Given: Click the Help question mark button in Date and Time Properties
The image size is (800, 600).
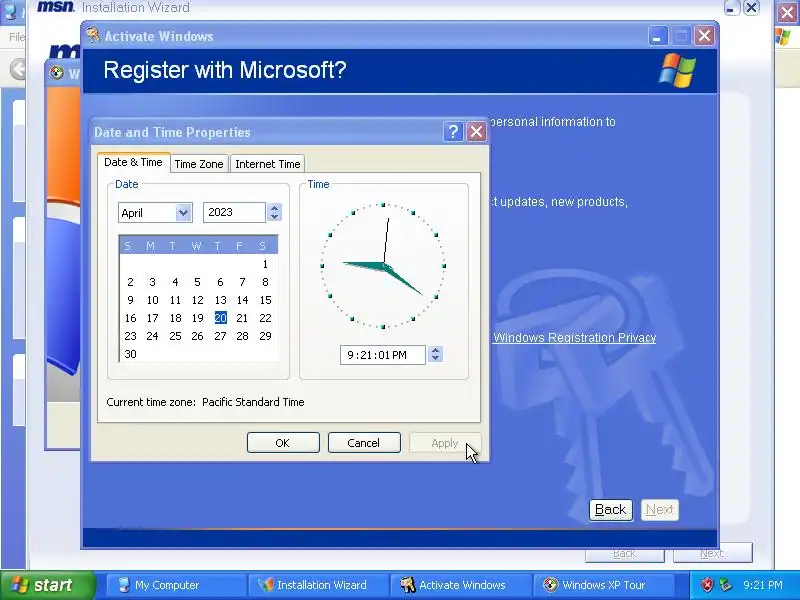Looking at the screenshot, I should [x=453, y=132].
